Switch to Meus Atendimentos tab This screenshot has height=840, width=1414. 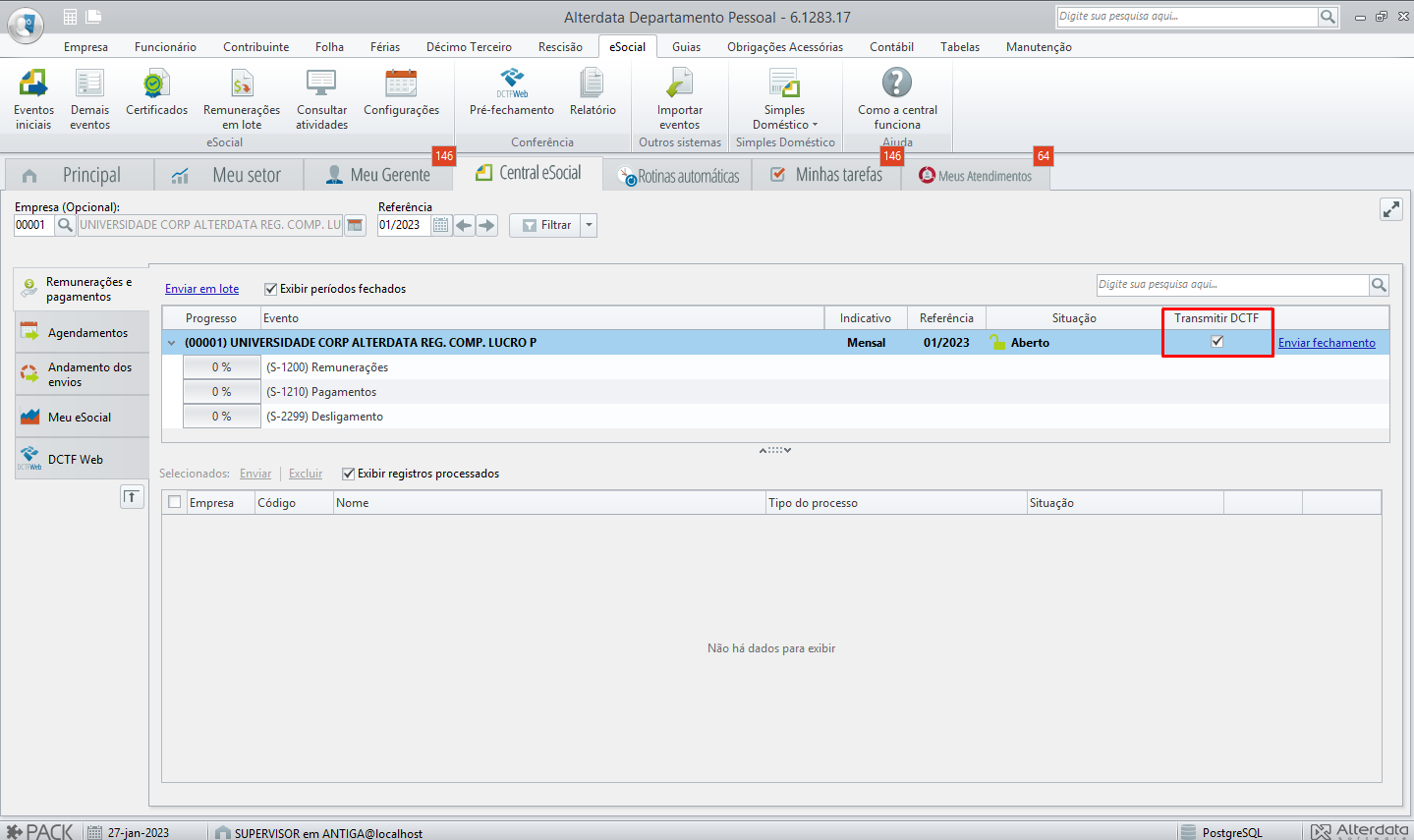point(975,176)
